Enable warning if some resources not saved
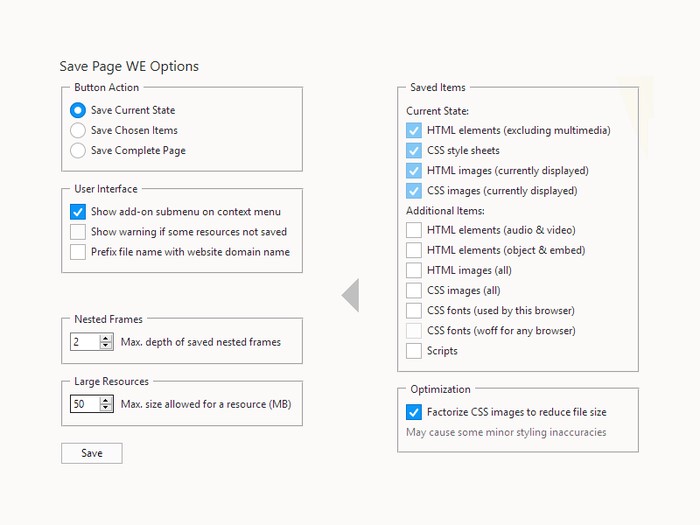The width and height of the screenshot is (700, 525). tap(78, 232)
